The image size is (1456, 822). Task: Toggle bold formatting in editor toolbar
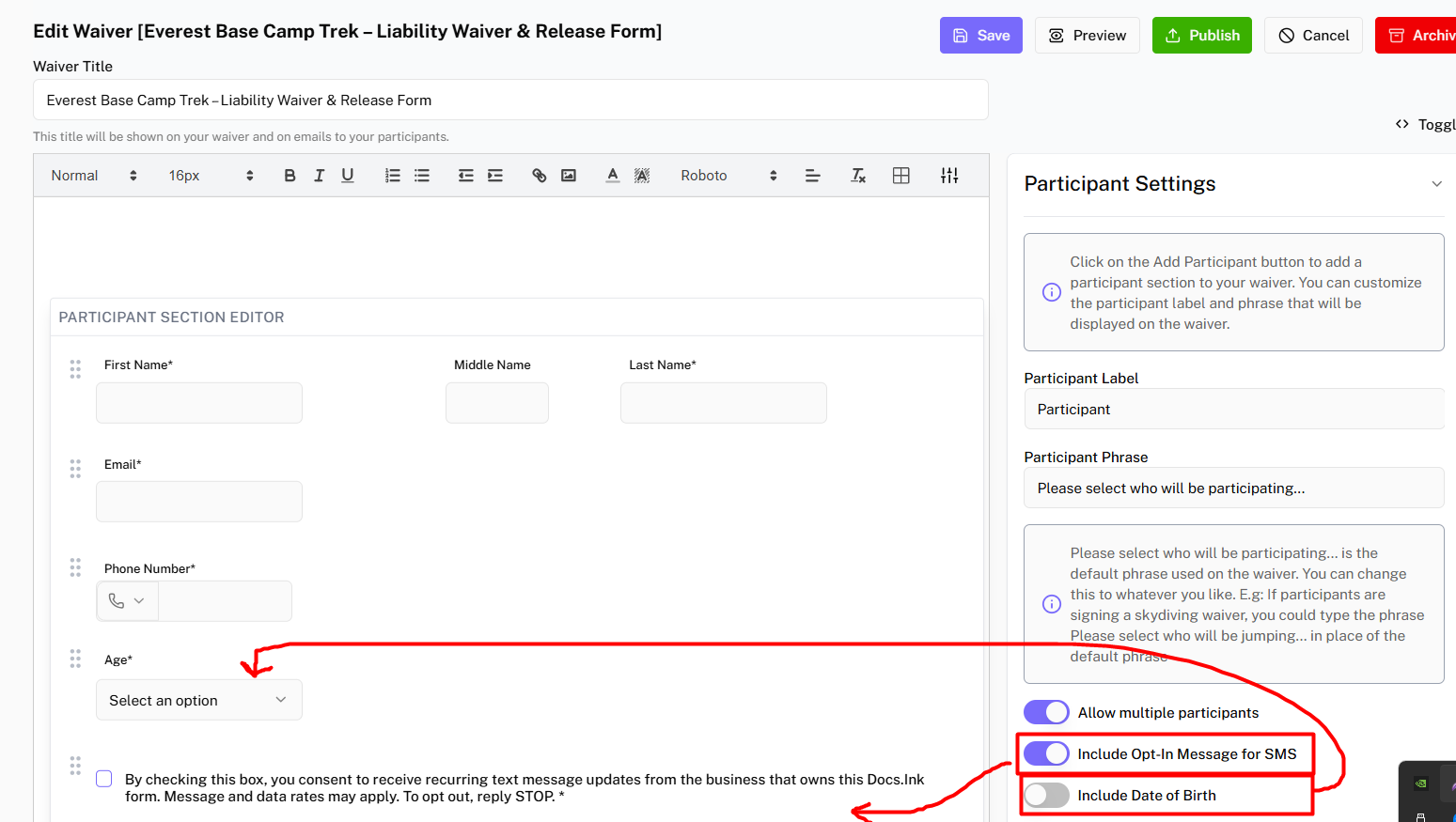[290, 176]
